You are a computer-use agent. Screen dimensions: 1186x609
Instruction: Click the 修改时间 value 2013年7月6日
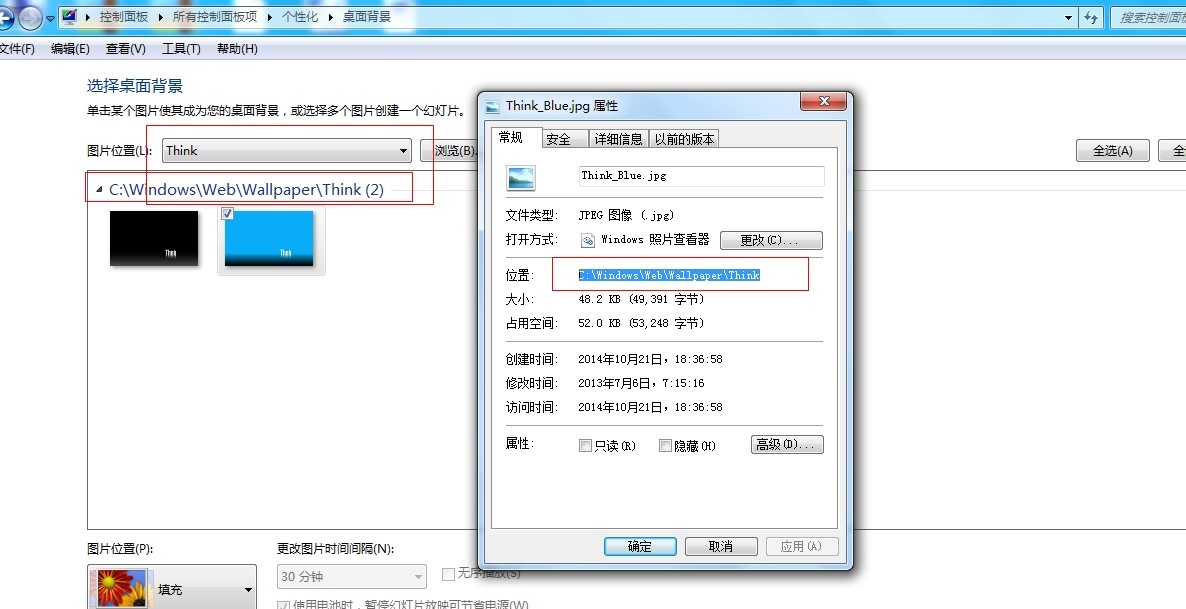pyautogui.click(x=641, y=383)
